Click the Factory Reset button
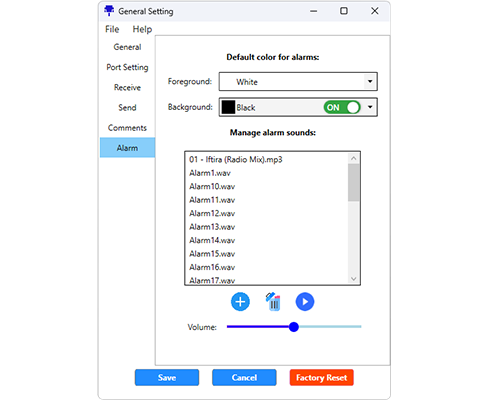The image size is (489, 400). tap(322, 377)
